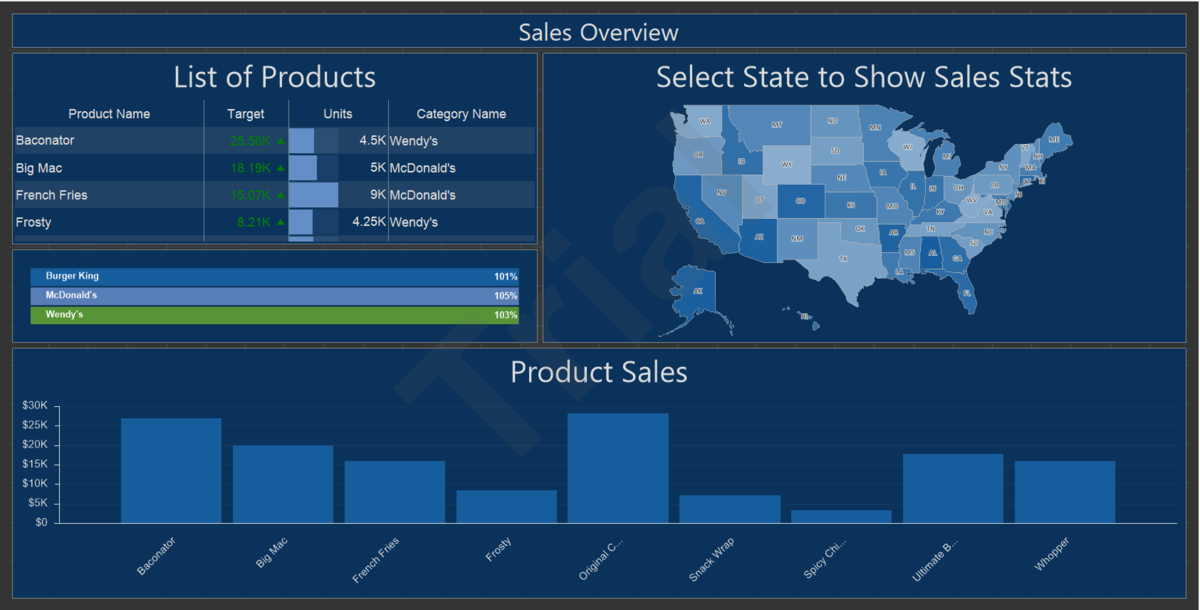Sort by the Target column header
Image resolution: width=1200 pixels, height=610 pixels.
pos(246,114)
